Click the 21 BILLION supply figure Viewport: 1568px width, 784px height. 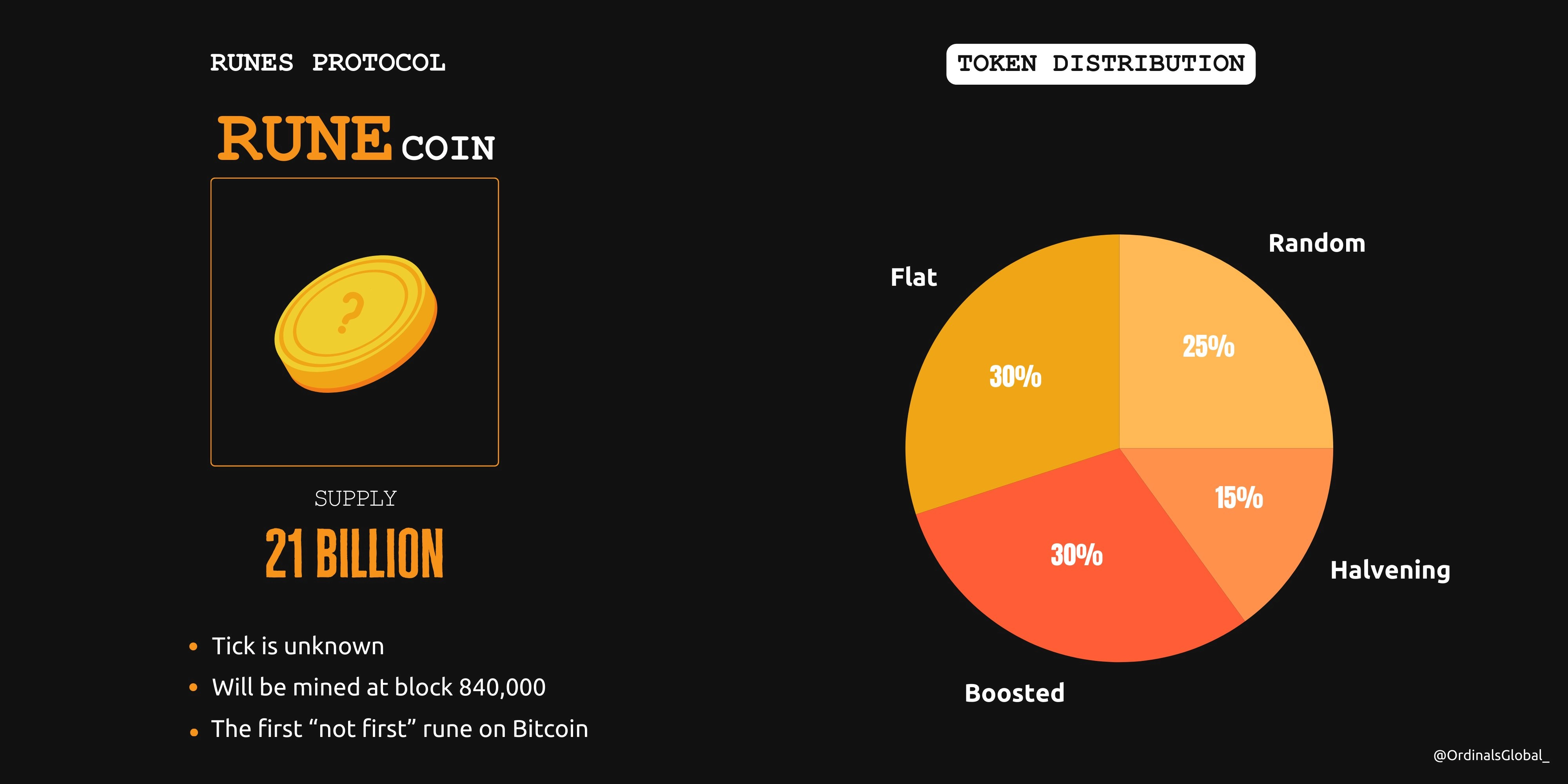(354, 553)
